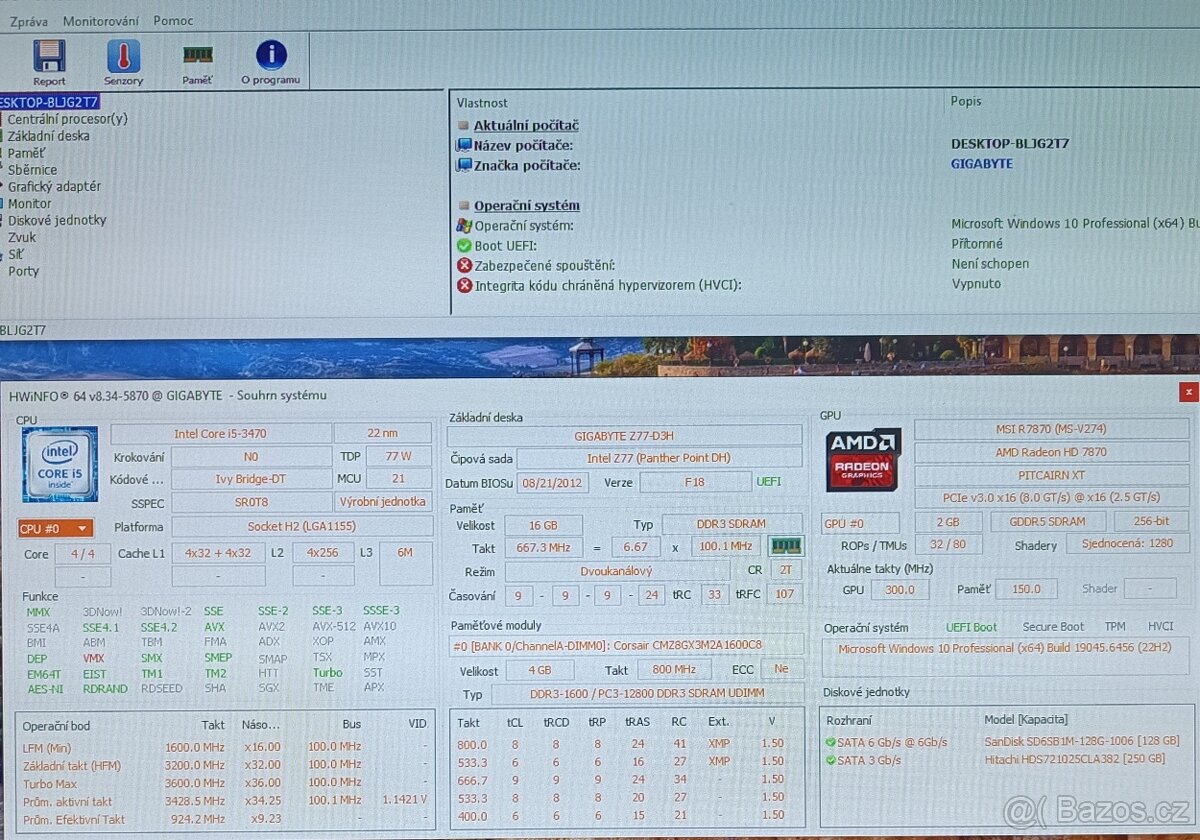Click the AMD Radeon Graphics logo
Screen dimensions: 1200x840
tap(863, 460)
